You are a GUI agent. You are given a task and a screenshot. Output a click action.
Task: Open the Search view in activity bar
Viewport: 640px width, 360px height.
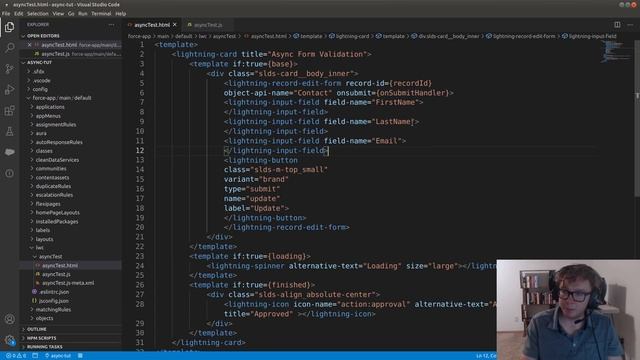click(x=9, y=48)
